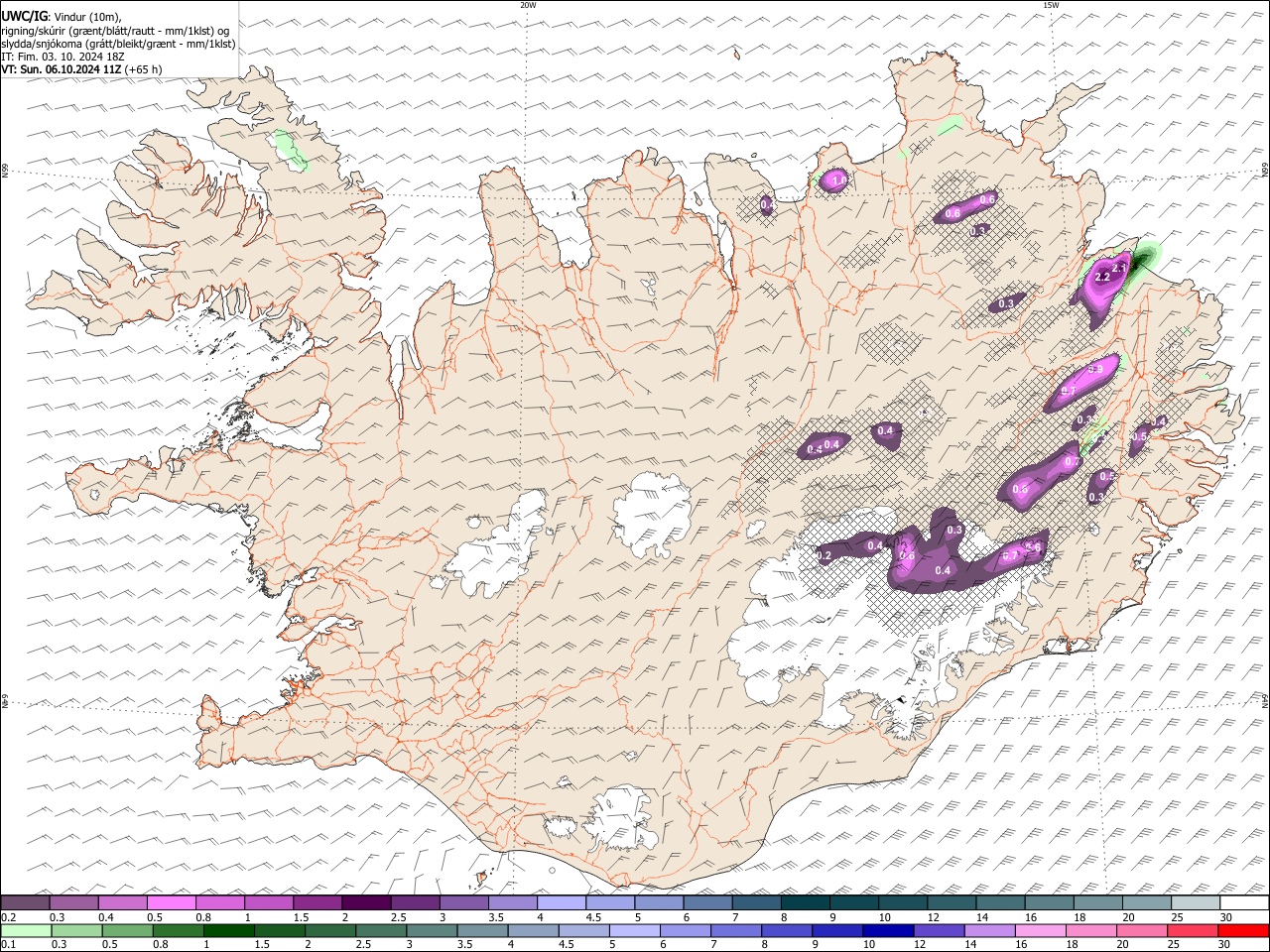1270x952 pixels.
Task: Click the darkest green swatch labeled 1 in lower legend
Action: 228,931
